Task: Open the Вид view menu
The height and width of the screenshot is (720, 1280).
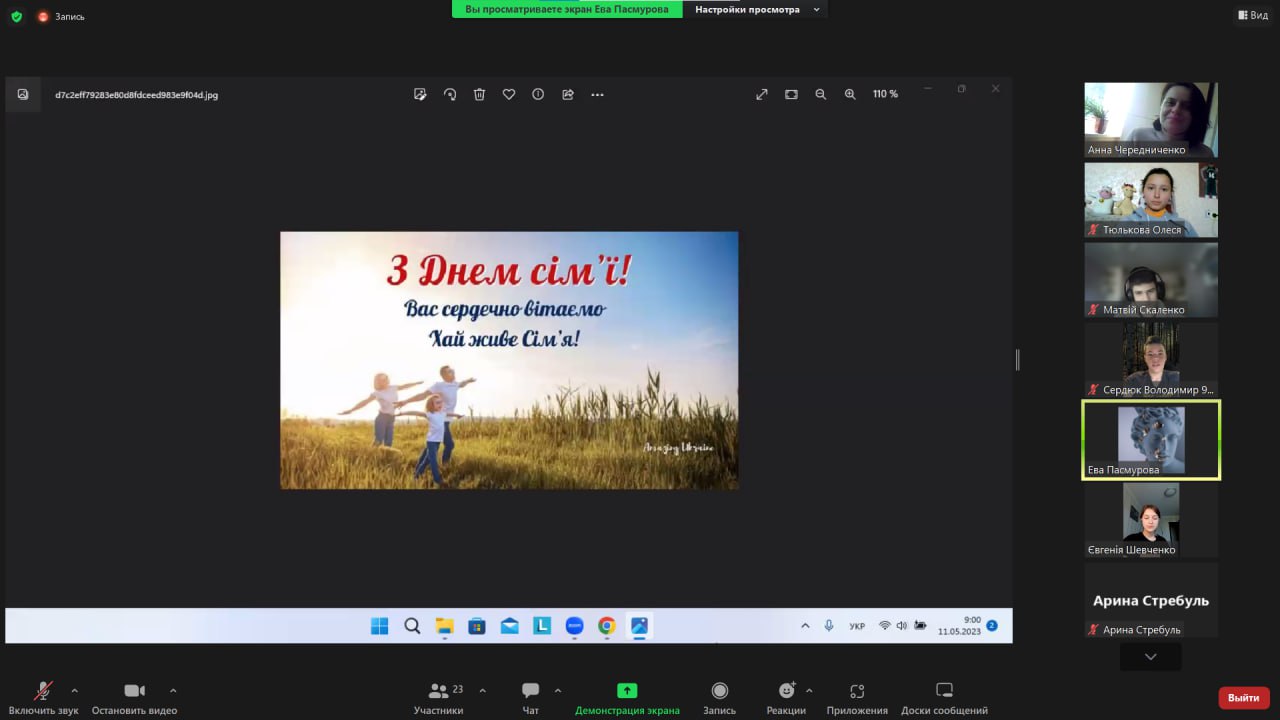Action: coord(1253,15)
